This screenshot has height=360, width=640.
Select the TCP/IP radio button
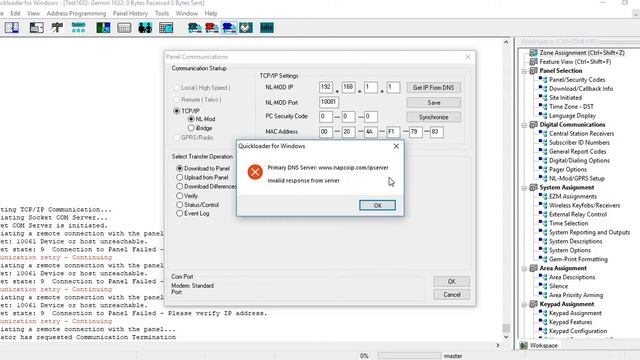click(177, 111)
